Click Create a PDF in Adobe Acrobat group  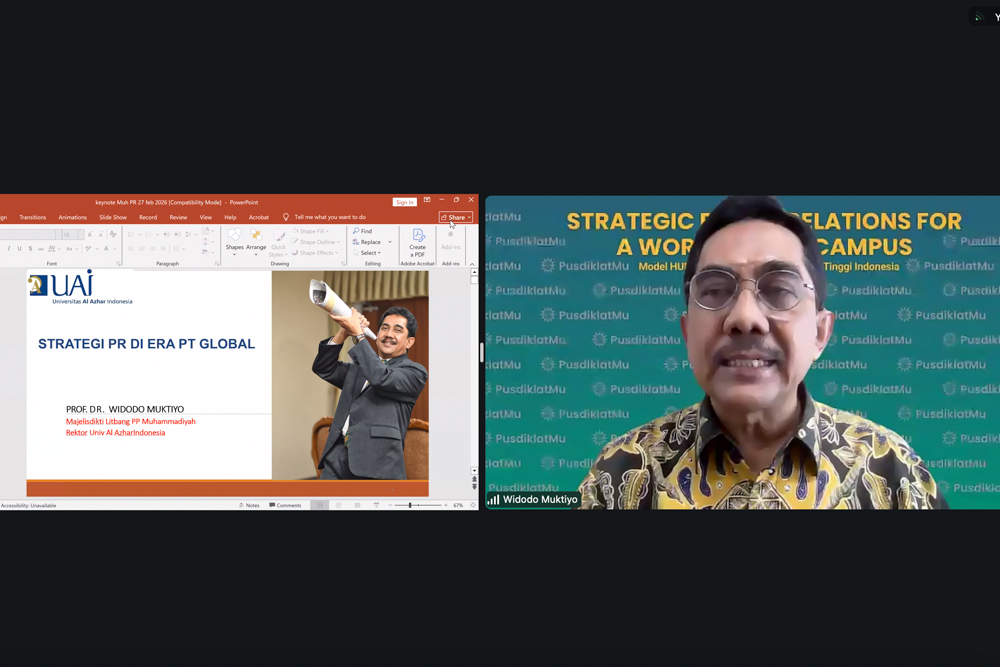(417, 243)
